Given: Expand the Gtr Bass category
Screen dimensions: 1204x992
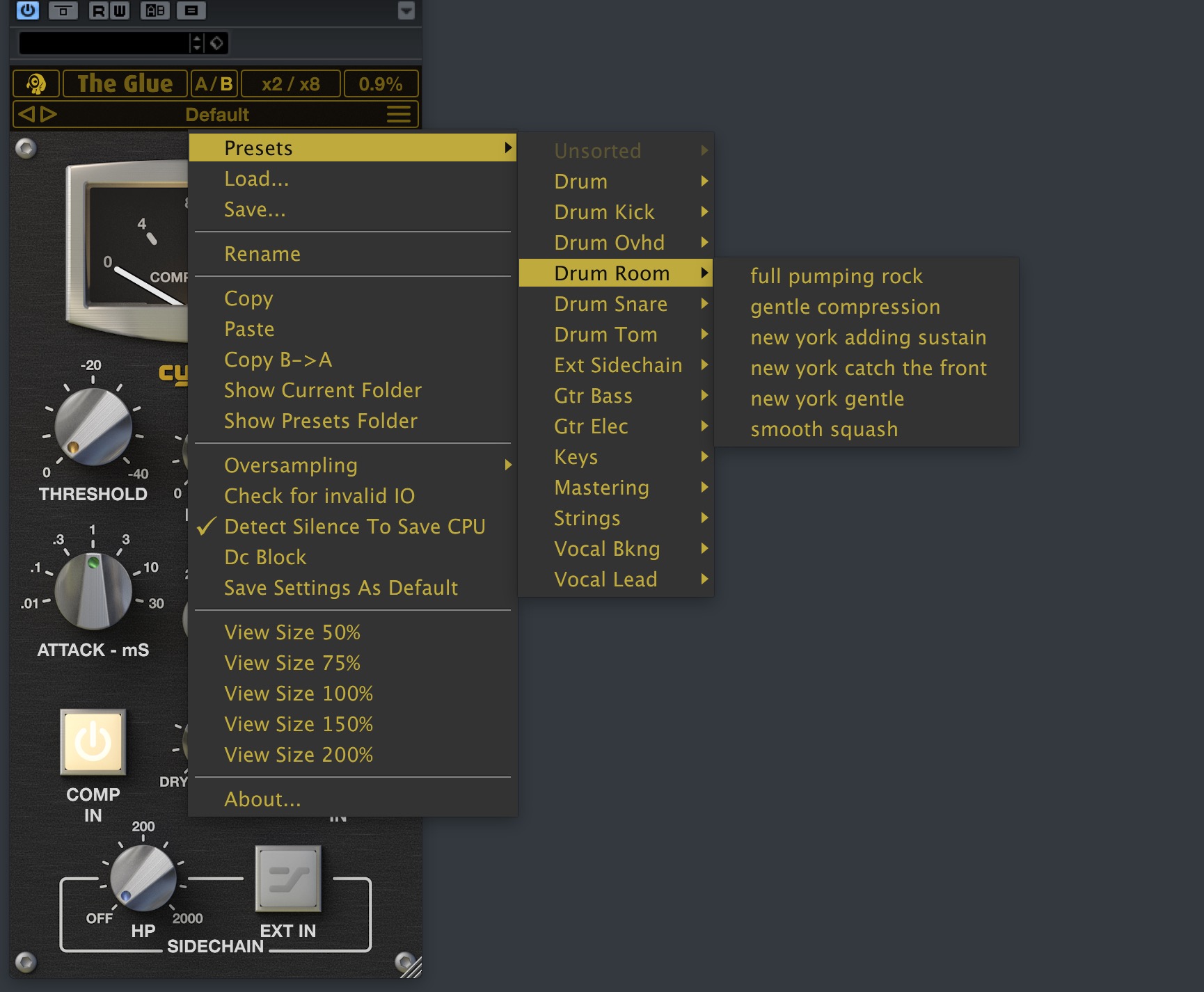Looking at the screenshot, I should [616, 396].
